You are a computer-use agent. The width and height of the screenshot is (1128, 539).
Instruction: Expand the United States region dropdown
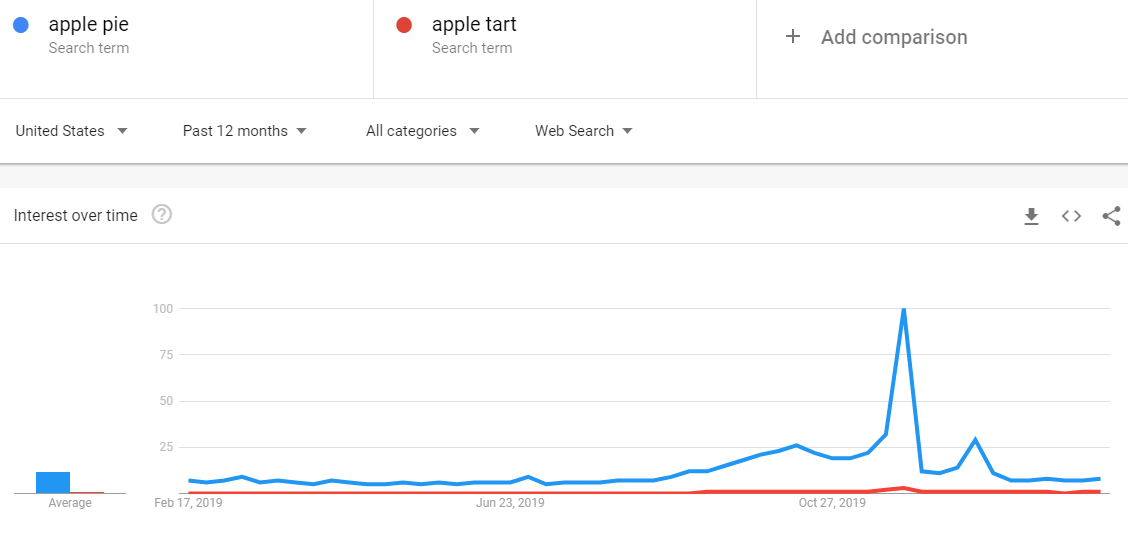[x=71, y=131]
